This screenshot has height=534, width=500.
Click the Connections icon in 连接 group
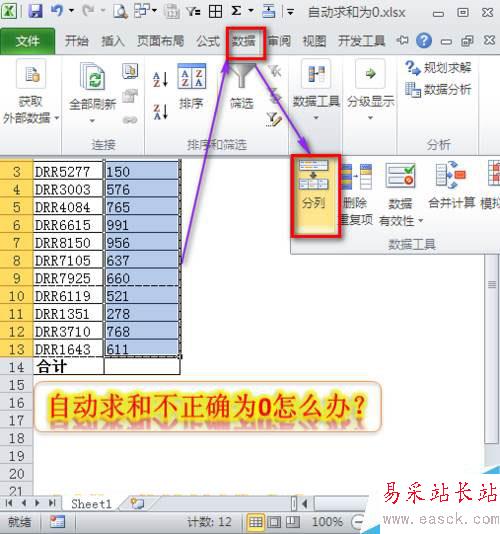click(x=130, y=71)
